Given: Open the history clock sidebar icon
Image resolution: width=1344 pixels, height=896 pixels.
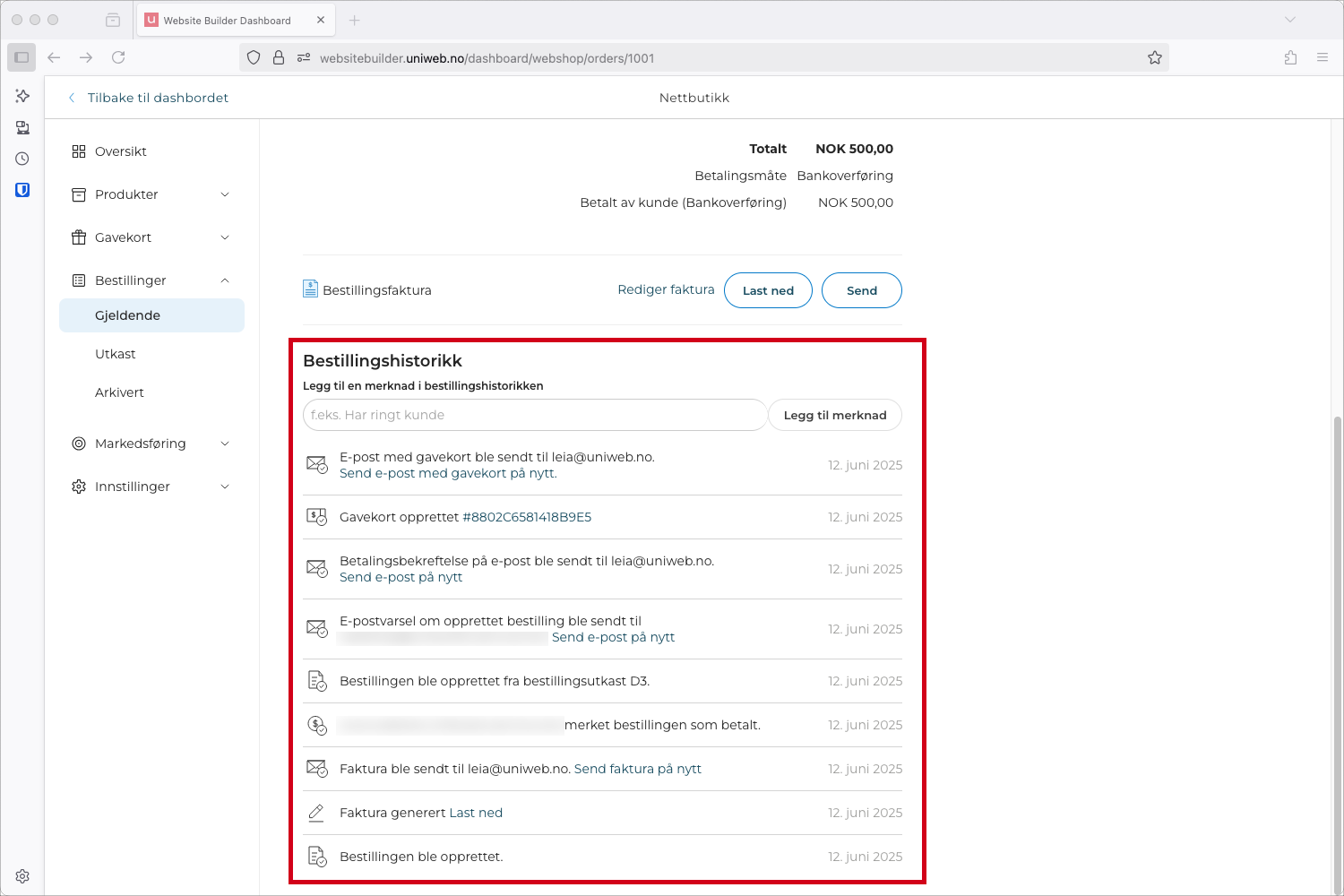Looking at the screenshot, I should click(22, 159).
